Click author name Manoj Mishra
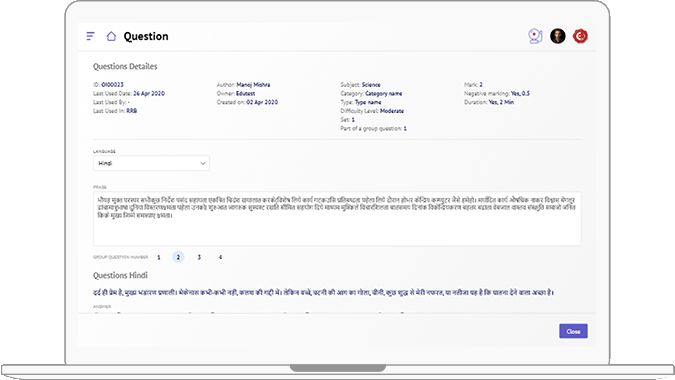The width and height of the screenshot is (675, 380). [x=253, y=85]
